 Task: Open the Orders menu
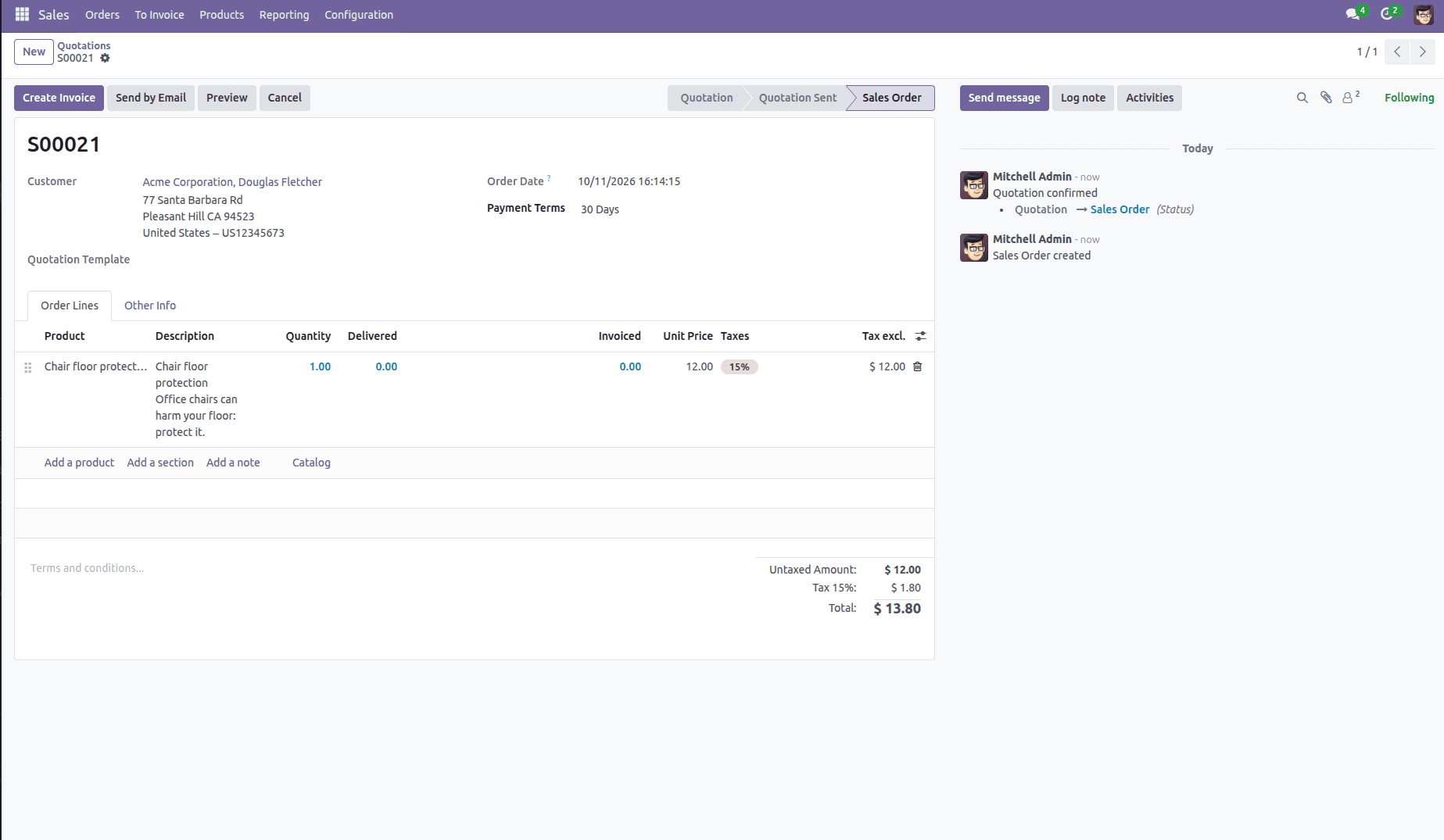102,15
